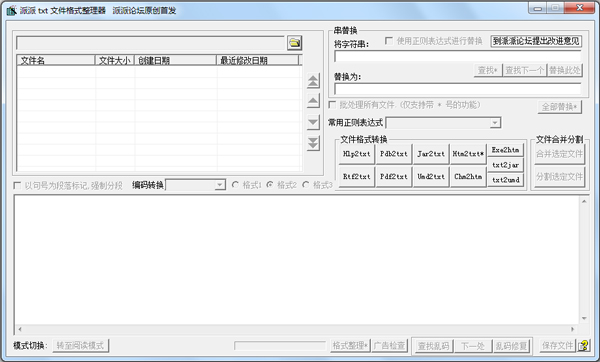600x362 pixels.
Task: Click the 将字符串 search input field
Action: point(458,56)
